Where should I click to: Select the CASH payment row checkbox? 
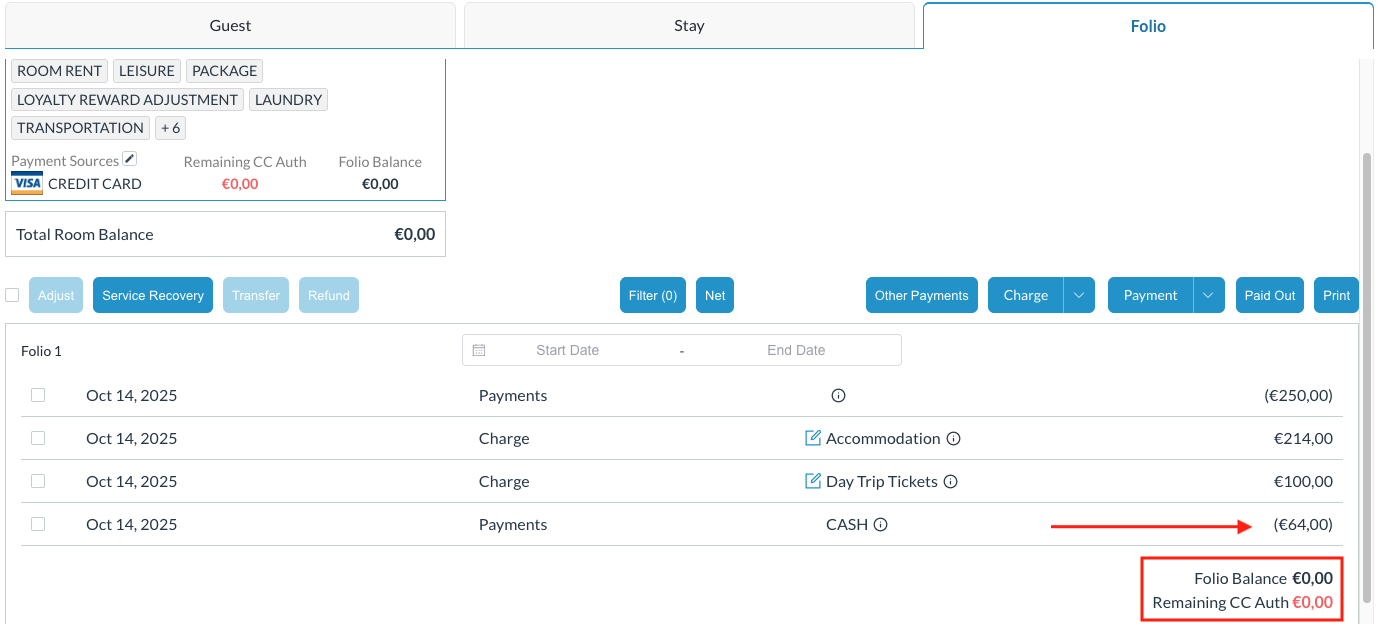point(38,524)
